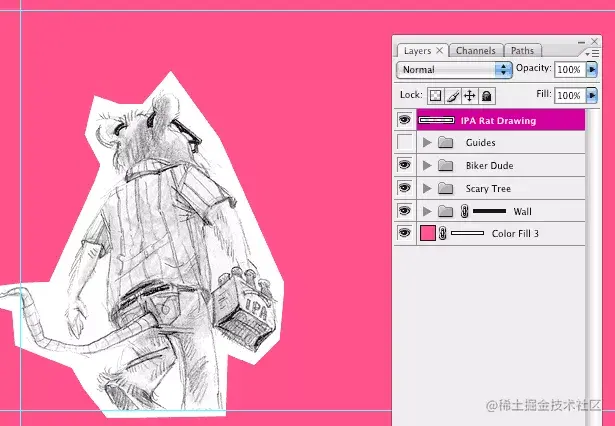
Task: Click the Fill percentage field
Action: click(x=570, y=95)
